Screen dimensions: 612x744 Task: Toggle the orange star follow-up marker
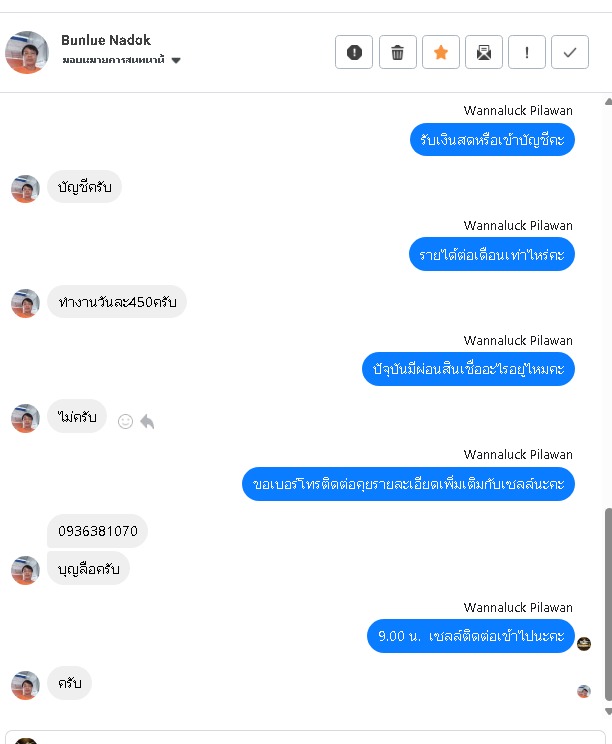pos(441,52)
